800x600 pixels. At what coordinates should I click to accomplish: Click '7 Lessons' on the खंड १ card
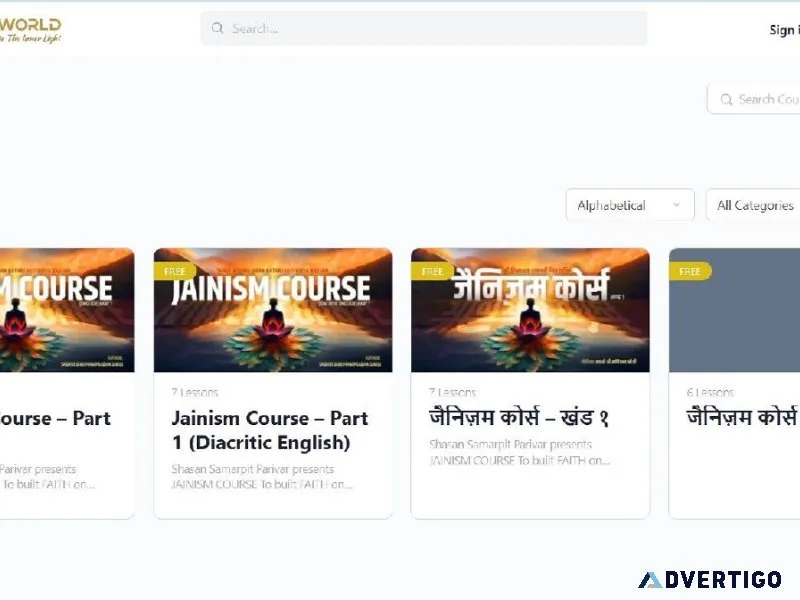click(453, 392)
